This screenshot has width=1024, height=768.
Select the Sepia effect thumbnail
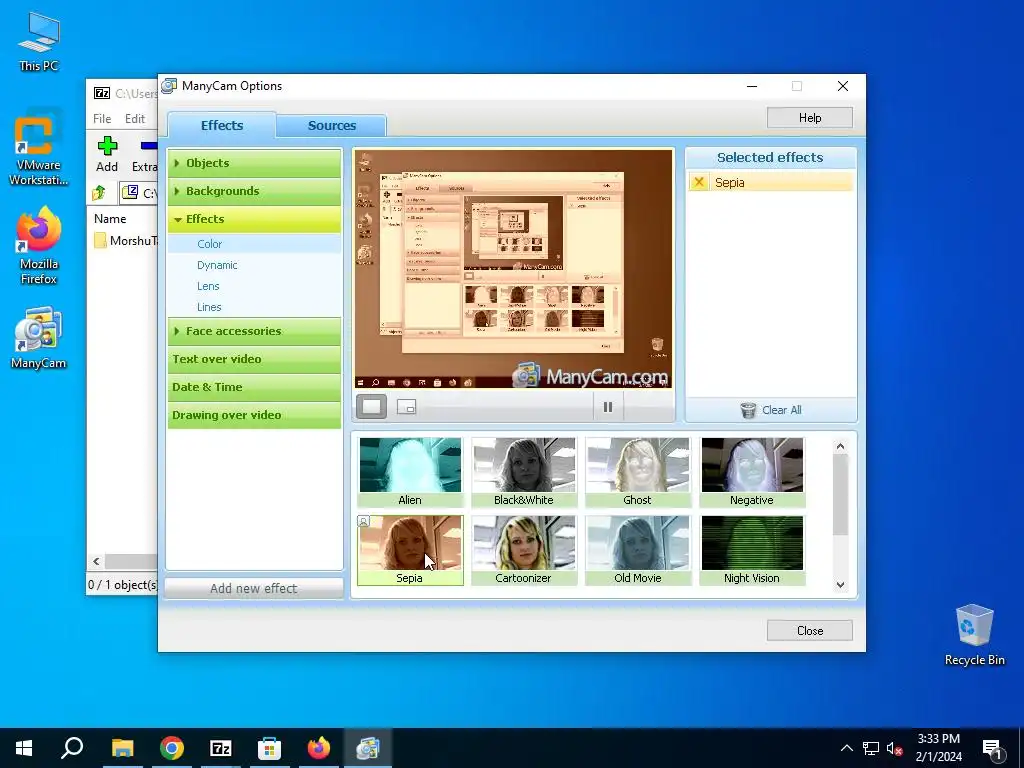[410, 550]
